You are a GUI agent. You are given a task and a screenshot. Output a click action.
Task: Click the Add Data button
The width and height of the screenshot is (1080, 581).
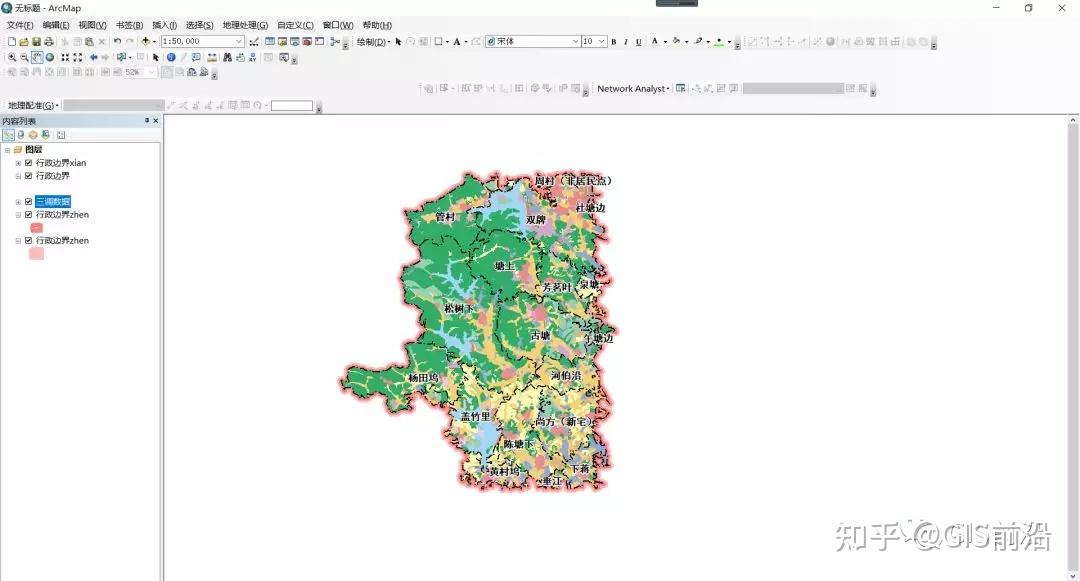click(x=145, y=41)
